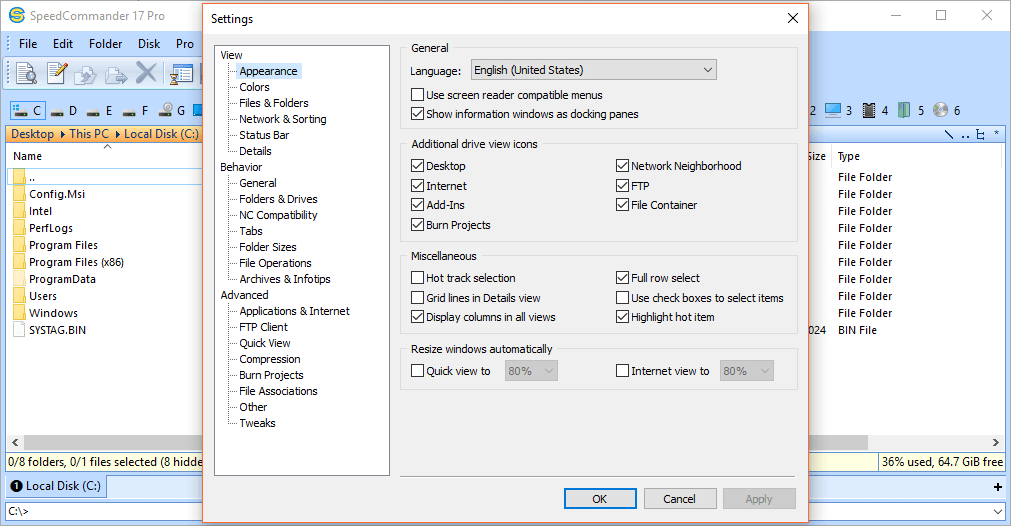The width and height of the screenshot is (1011, 526).
Task: Click the hourglass window toolbar icon
Action: click(181, 74)
